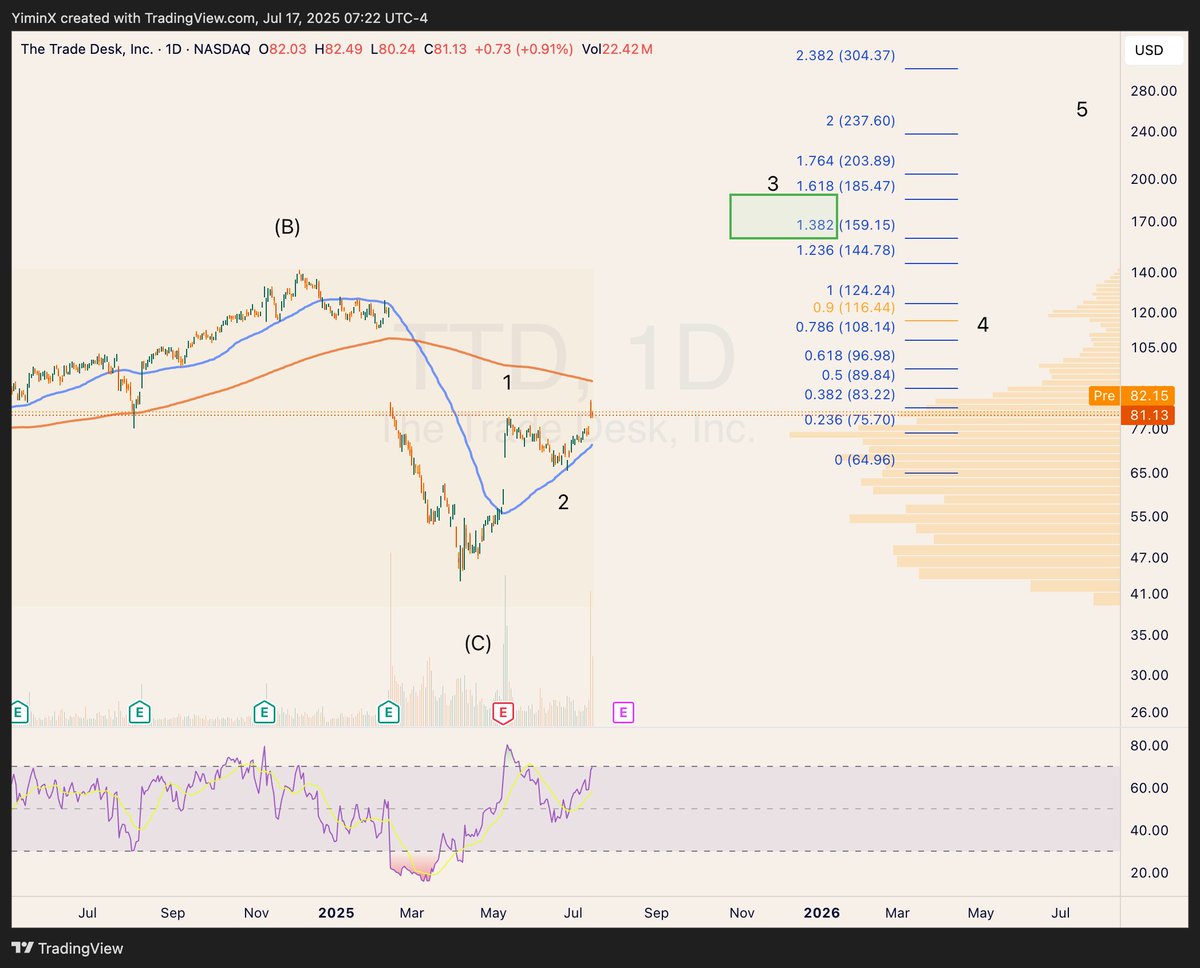This screenshot has width=1200, height=968.
Task: Select the 0.618 (96.98) Fibonacci level
Action: coord(850,355)
